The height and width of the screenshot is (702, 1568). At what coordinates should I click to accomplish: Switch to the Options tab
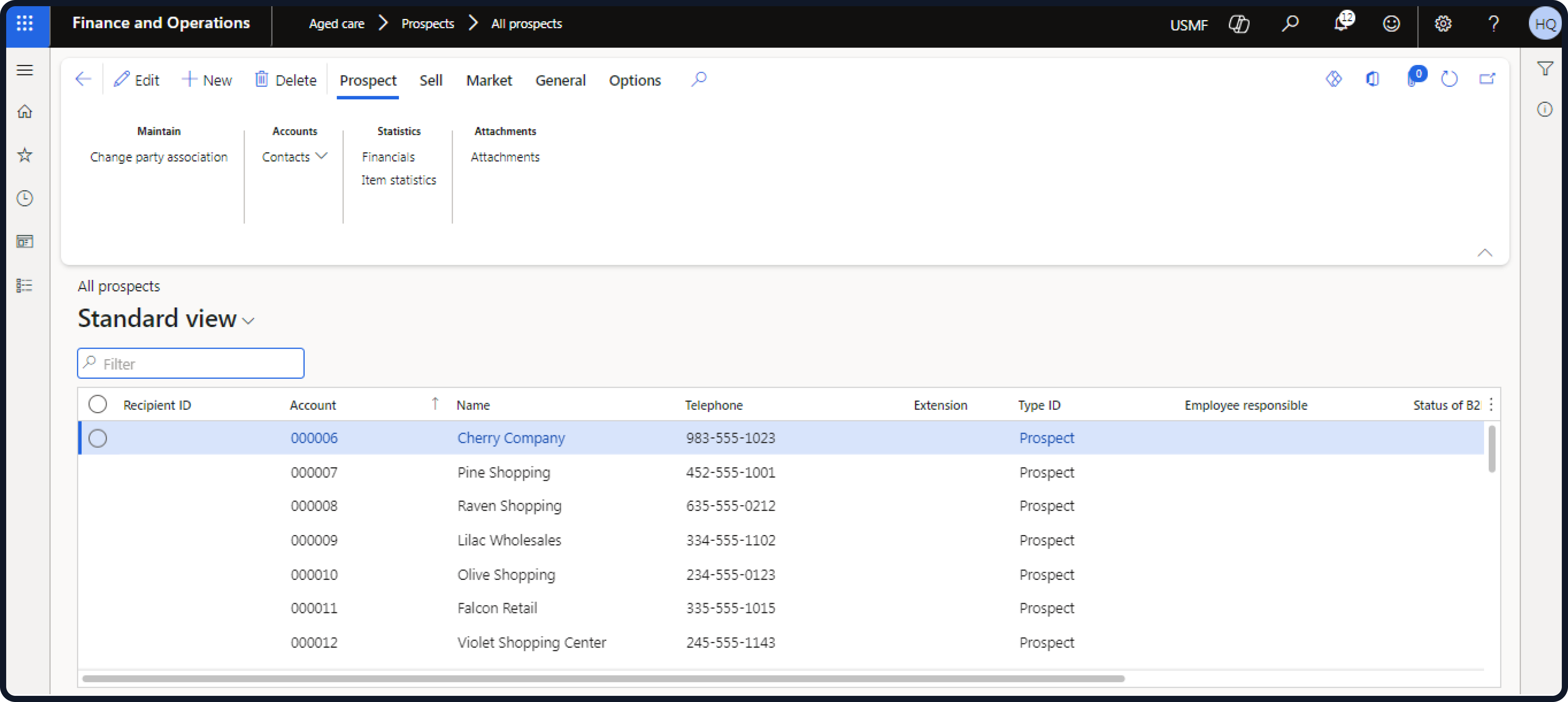coord(634,80)
